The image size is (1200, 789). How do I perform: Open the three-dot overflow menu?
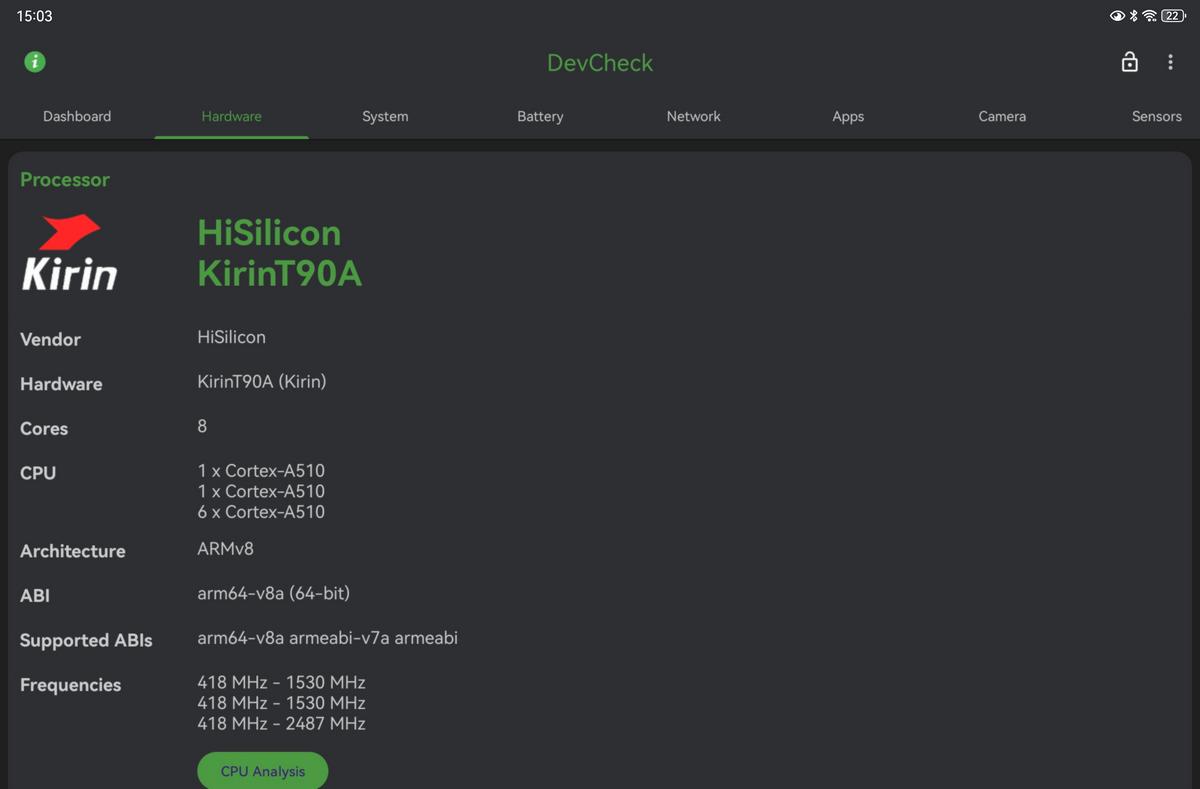coord(1170,62)
